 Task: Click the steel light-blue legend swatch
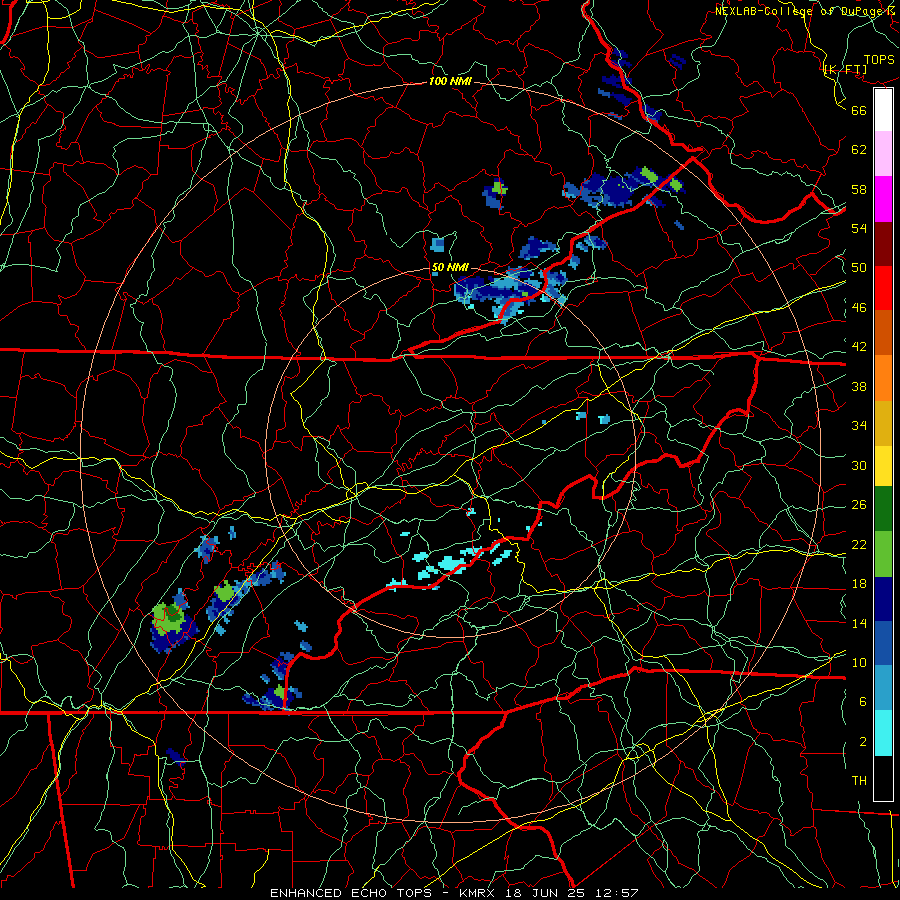pyautogui.click(x=883, y=688)
